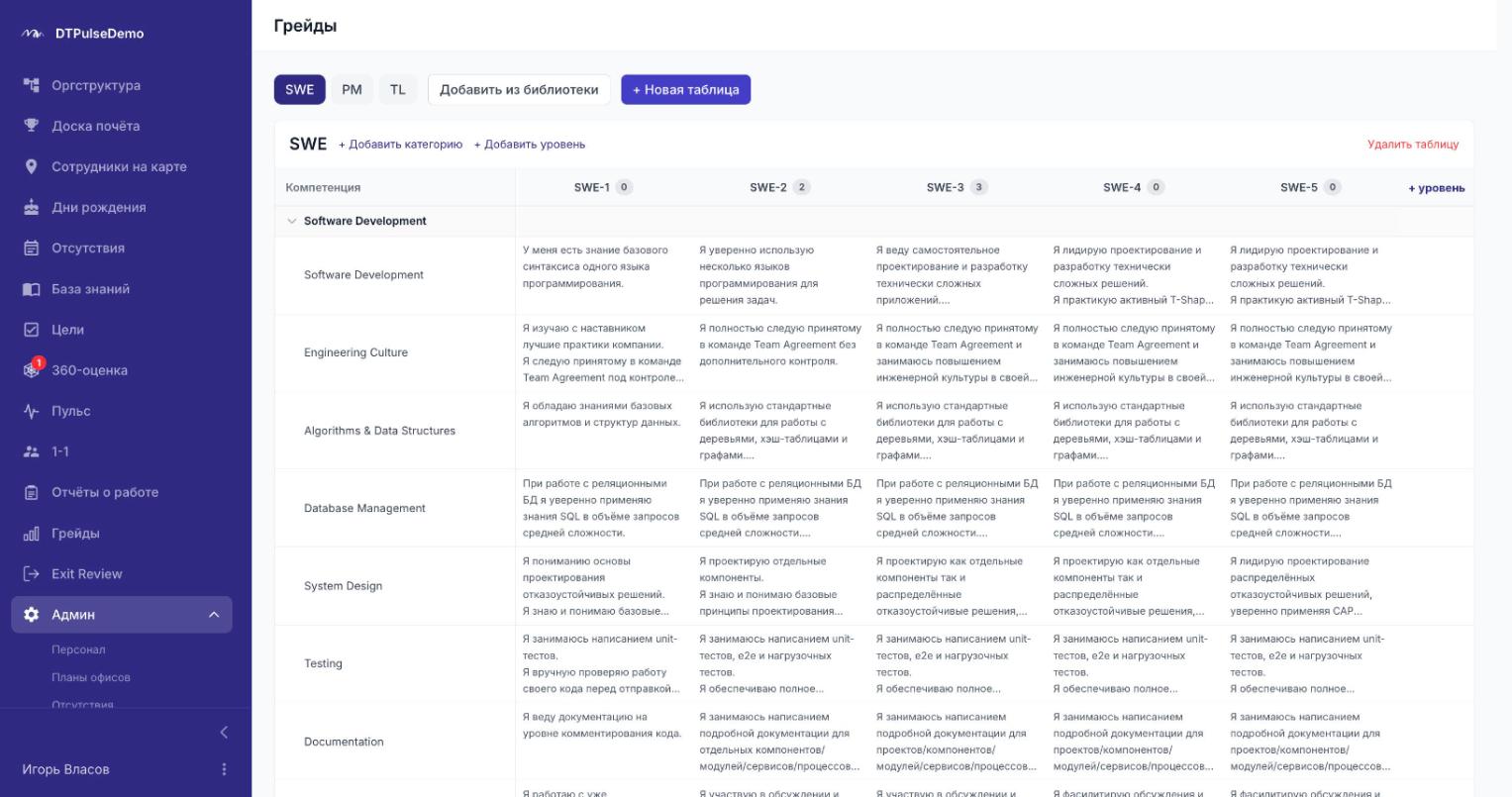Click the Engineering Culture competency row label
The image size is (1512, 797).
(355, 352)
